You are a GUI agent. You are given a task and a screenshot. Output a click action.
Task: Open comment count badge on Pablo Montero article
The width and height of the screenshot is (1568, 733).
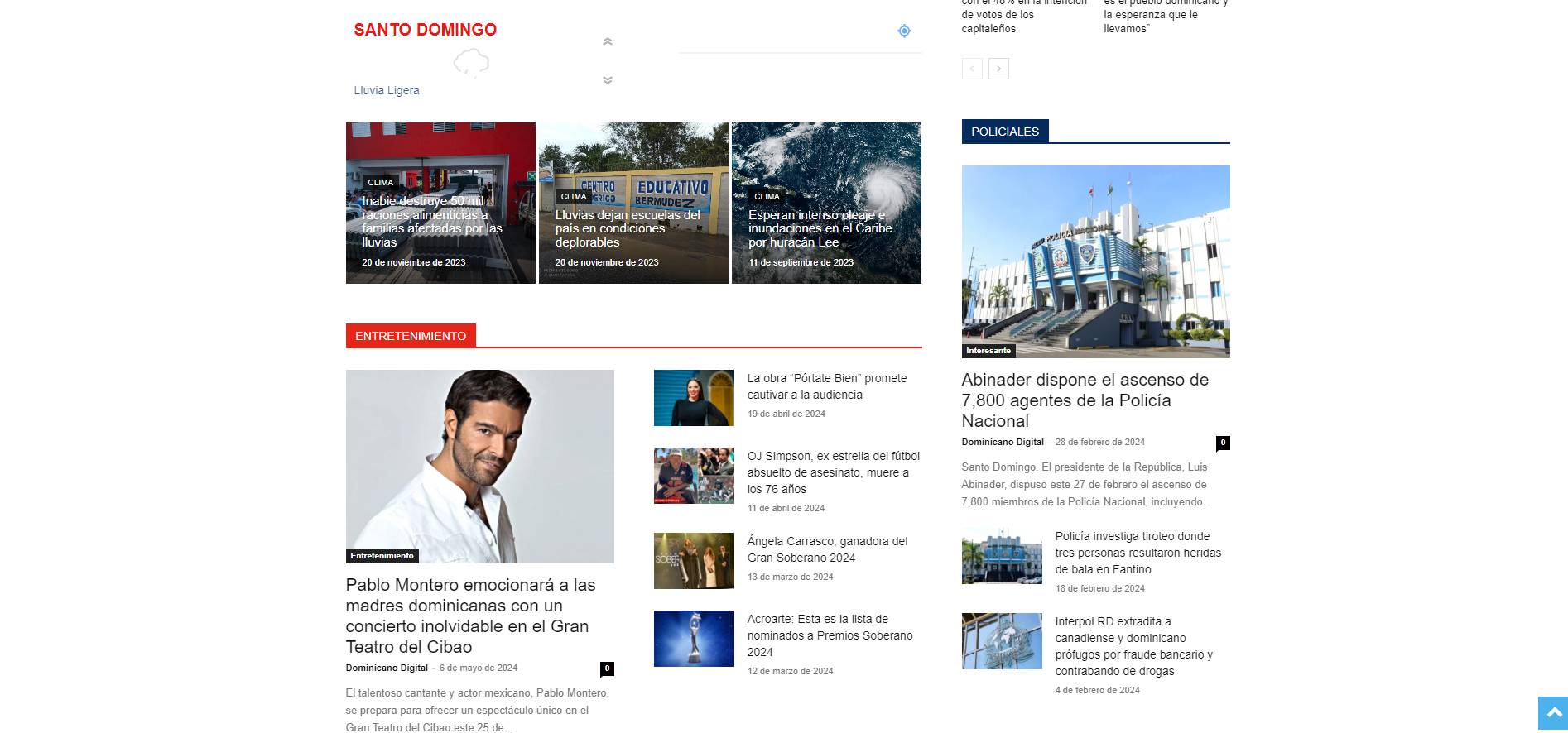pyautogui.click(x=607, y=668)
